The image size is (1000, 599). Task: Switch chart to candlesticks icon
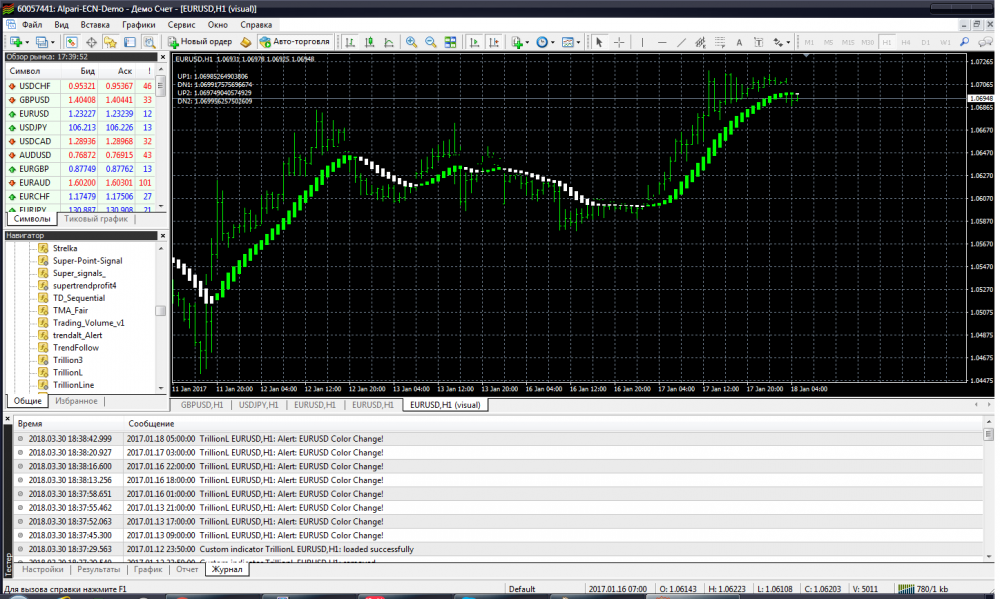369,42
